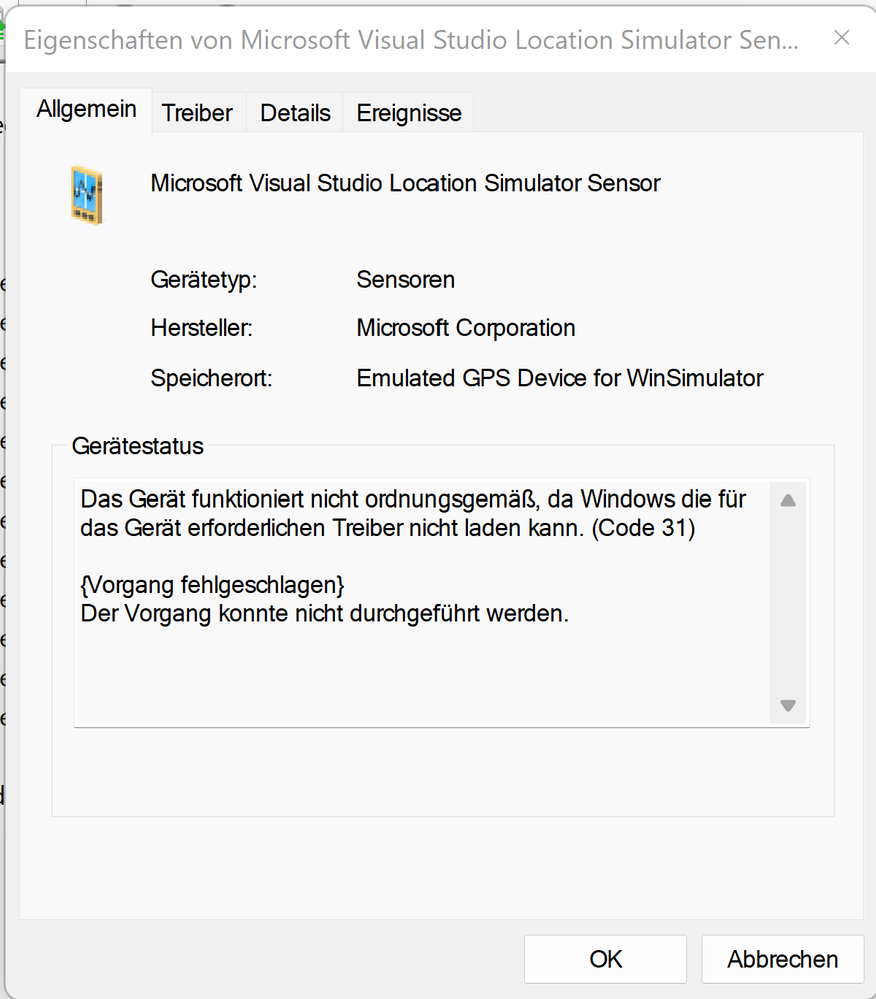This screenshot has height=999, width=876.
Task: Click the Vorgang fehlgeschlagen message line
Action: click(x=212, y=584)
